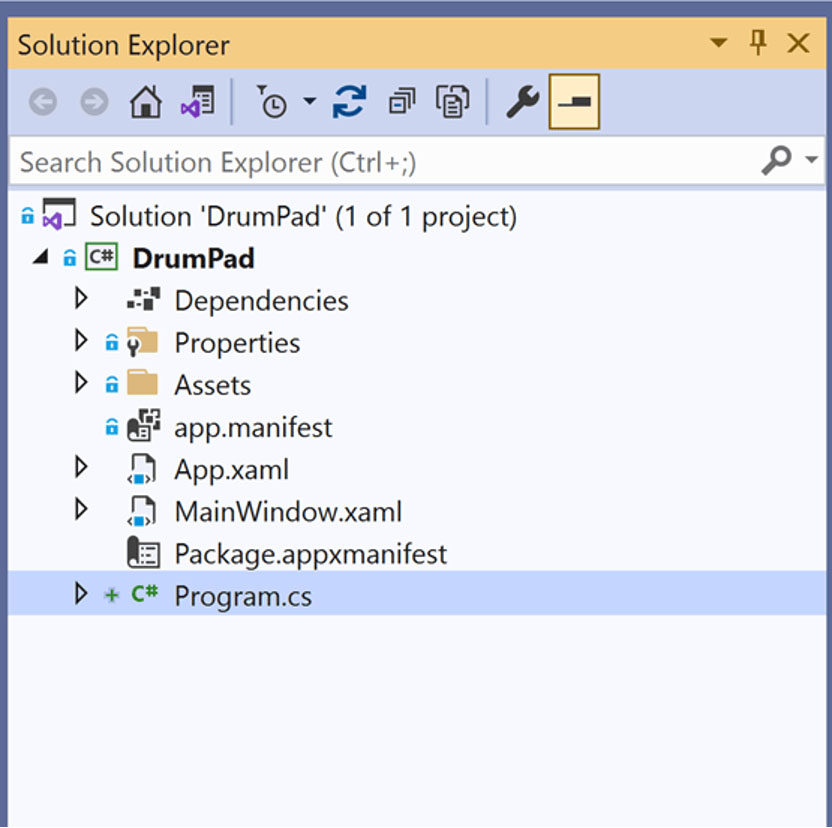Click the MainWindow.xaml file icon
The height and width of the screenshot is (828, 832).
click(x=142, y=511)
